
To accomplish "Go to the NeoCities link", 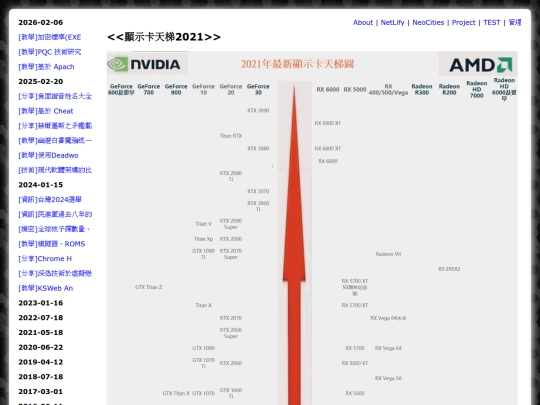I will (428, 22).
